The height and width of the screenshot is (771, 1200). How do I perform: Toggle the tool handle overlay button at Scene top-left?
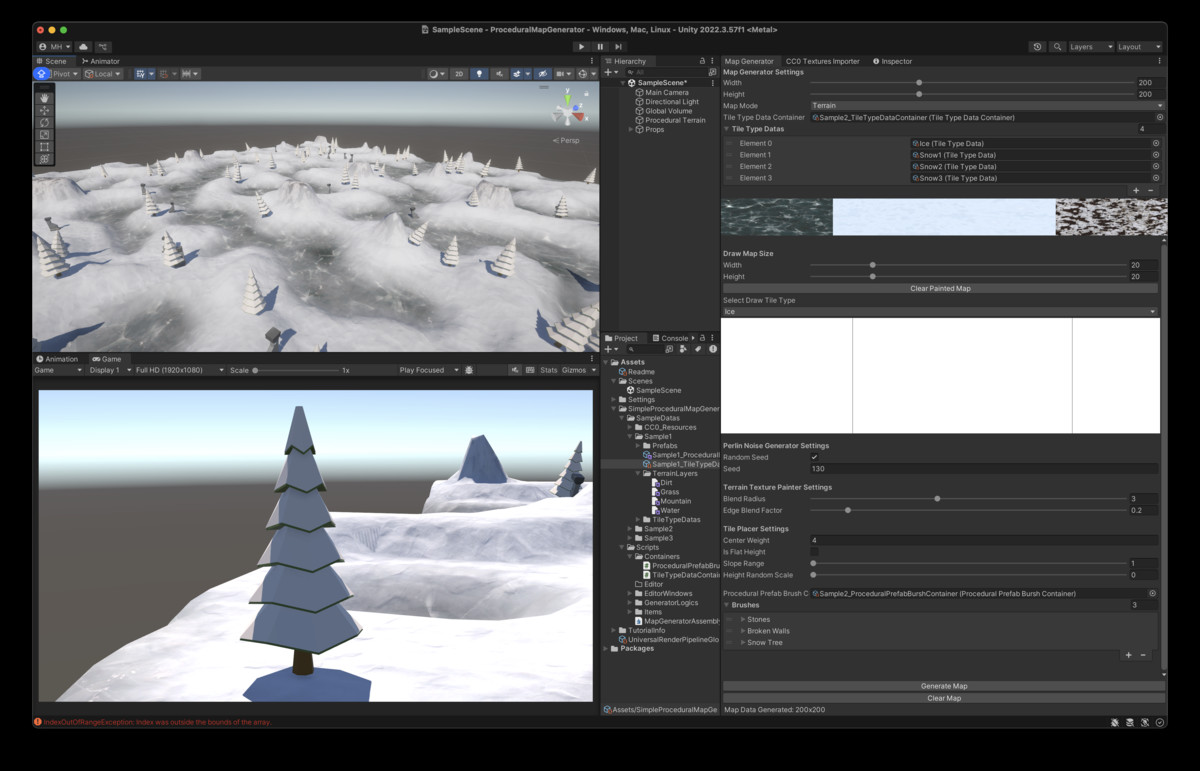[41, 74]
